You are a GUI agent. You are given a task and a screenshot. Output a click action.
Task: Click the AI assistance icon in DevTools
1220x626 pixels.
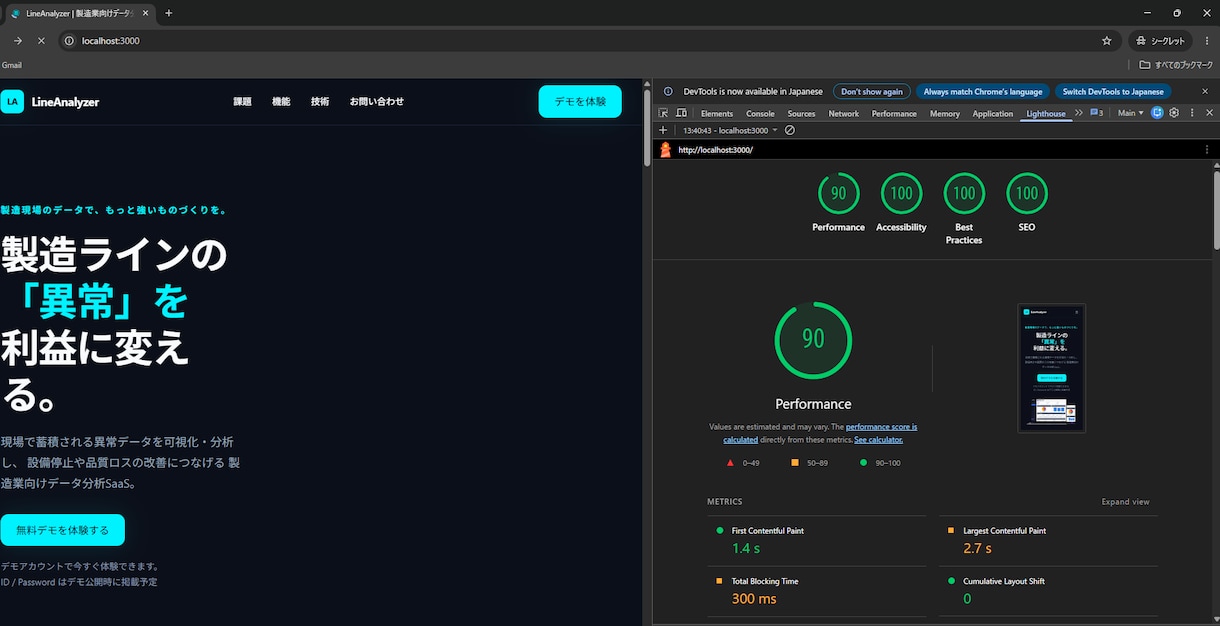click(x=1157, y=113)
